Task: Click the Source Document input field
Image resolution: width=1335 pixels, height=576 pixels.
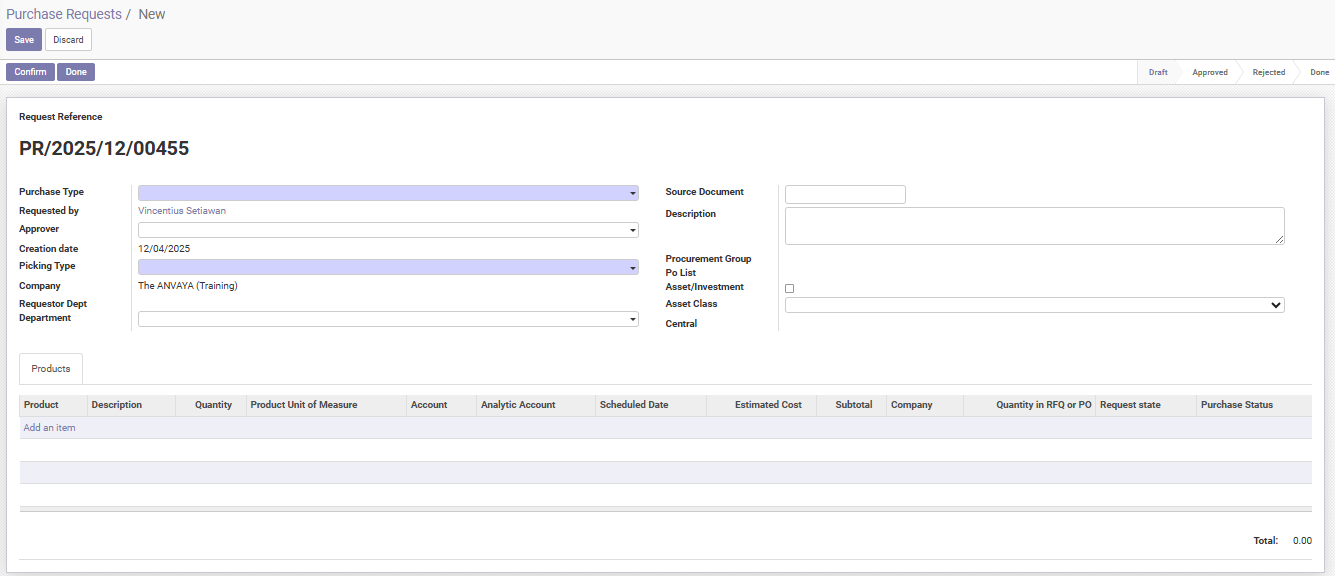Action: click(845, 194)
